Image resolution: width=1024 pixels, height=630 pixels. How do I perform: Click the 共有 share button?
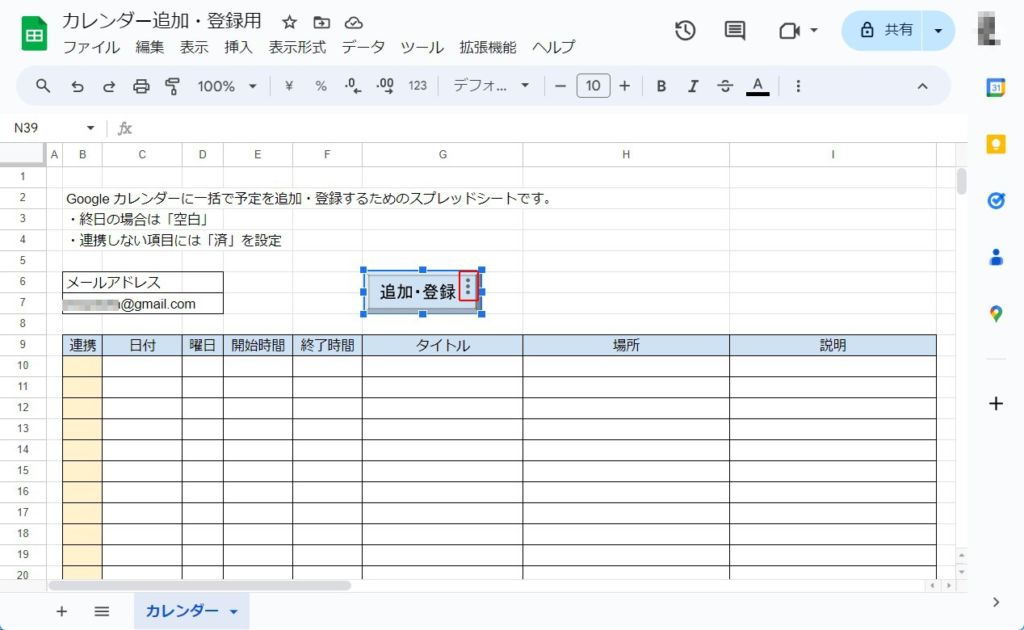click(x=884, y=30)
